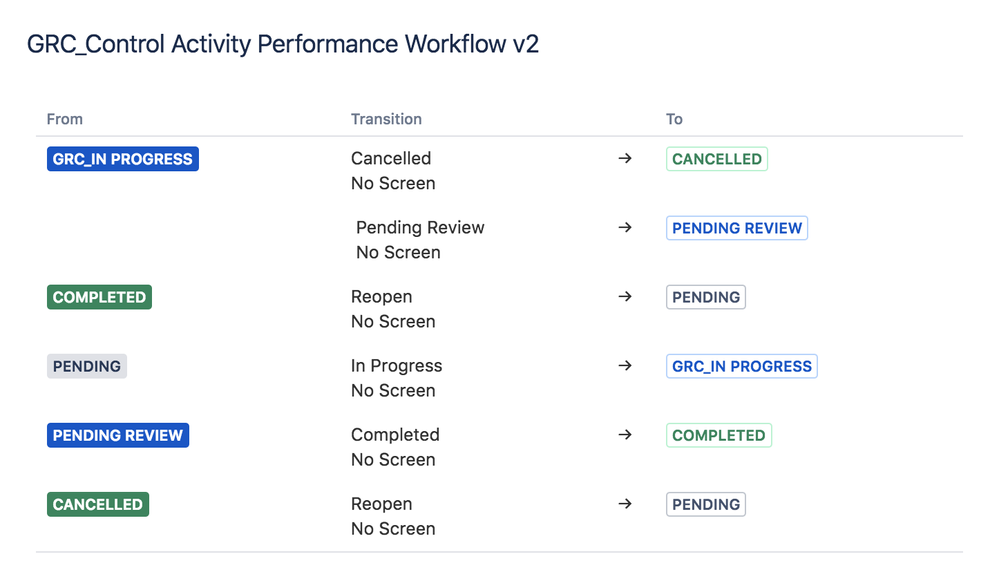Click the GRC_Control Activity Performance Workflow v2 title

(283, 45)
